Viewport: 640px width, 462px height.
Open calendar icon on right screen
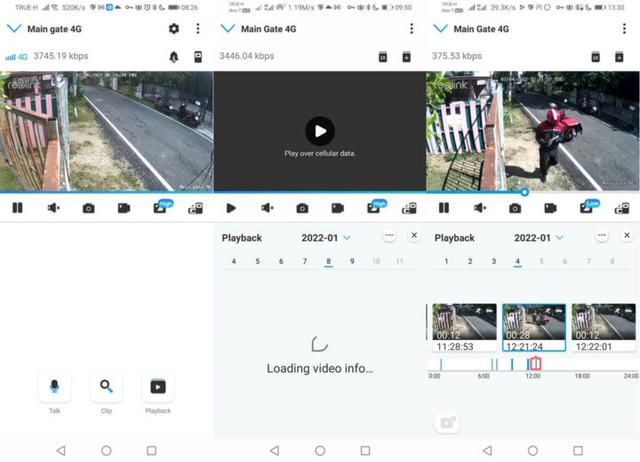pos(596,57)
